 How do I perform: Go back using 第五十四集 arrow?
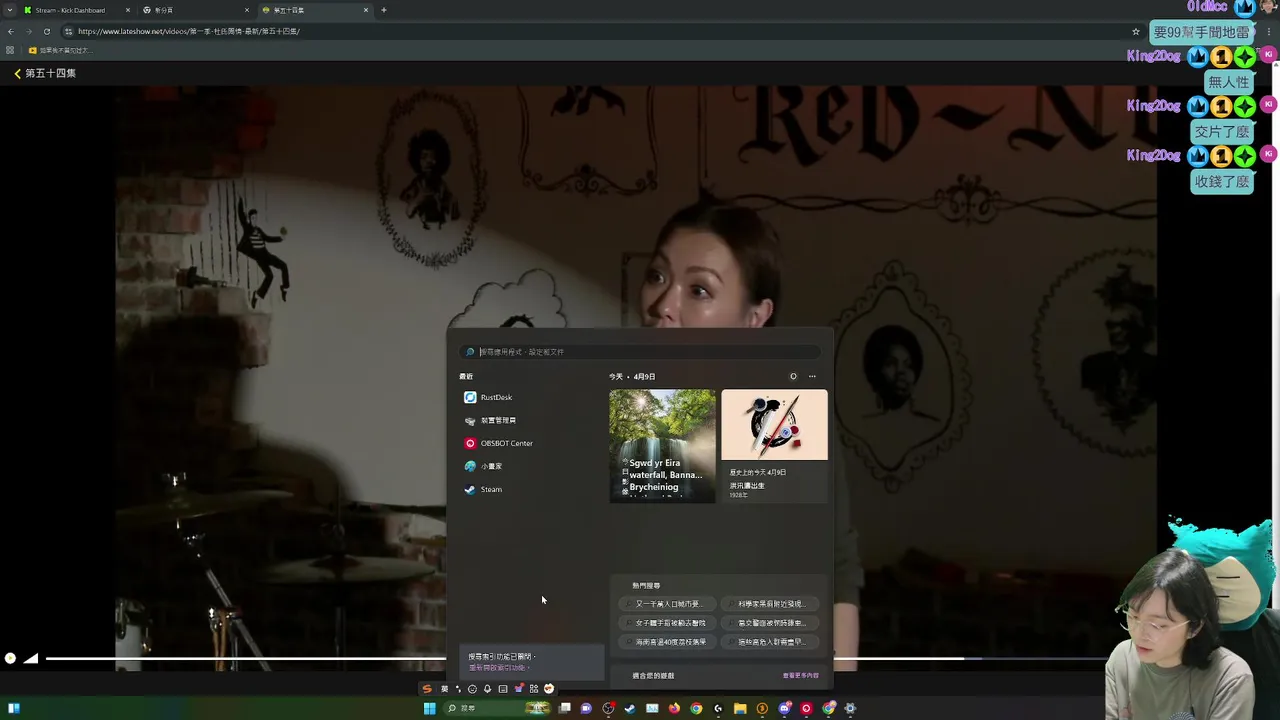click(17, 73)
